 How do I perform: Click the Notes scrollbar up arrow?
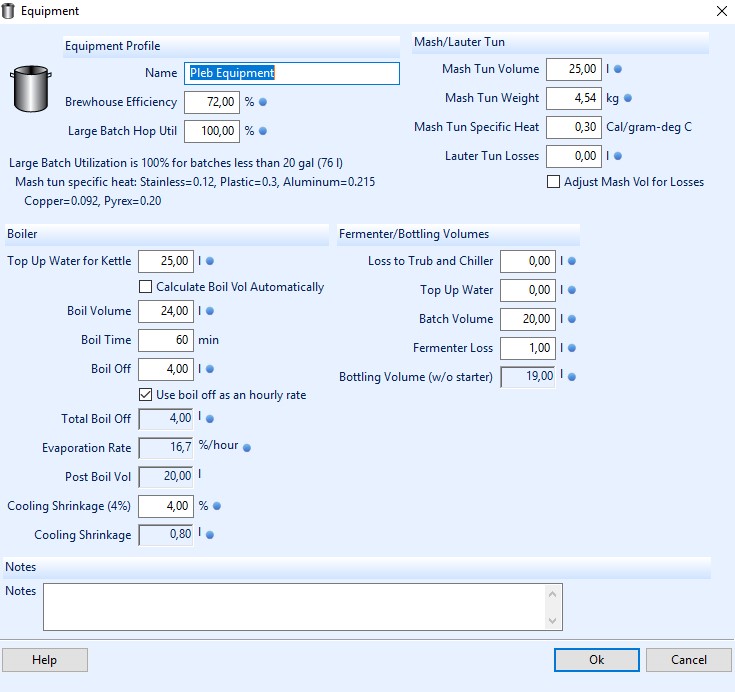coord(553,594)
